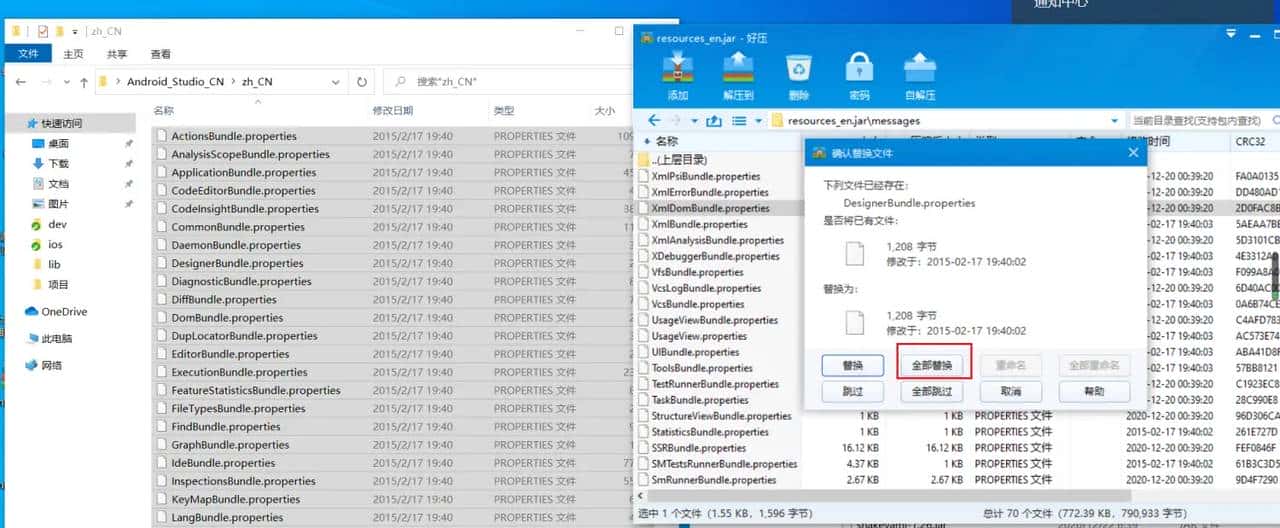
Task: Expand Explorer address bar history dropdown
Action: click(x=340, y=82)
